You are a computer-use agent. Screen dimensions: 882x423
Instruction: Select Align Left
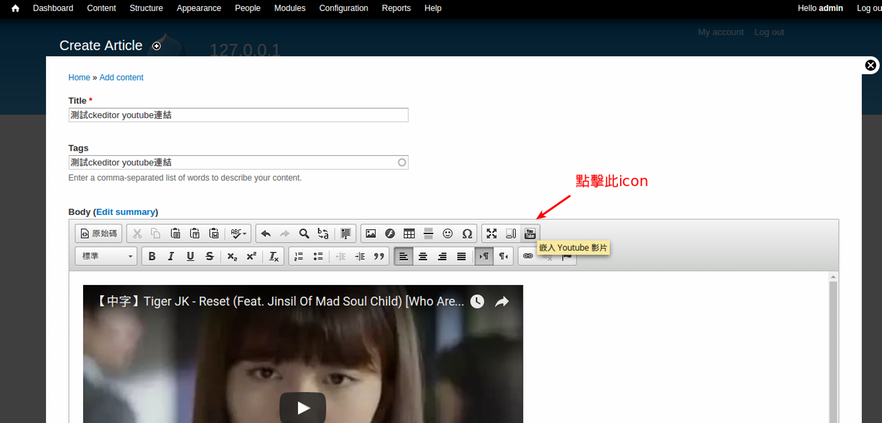click(x=404, y=256)
